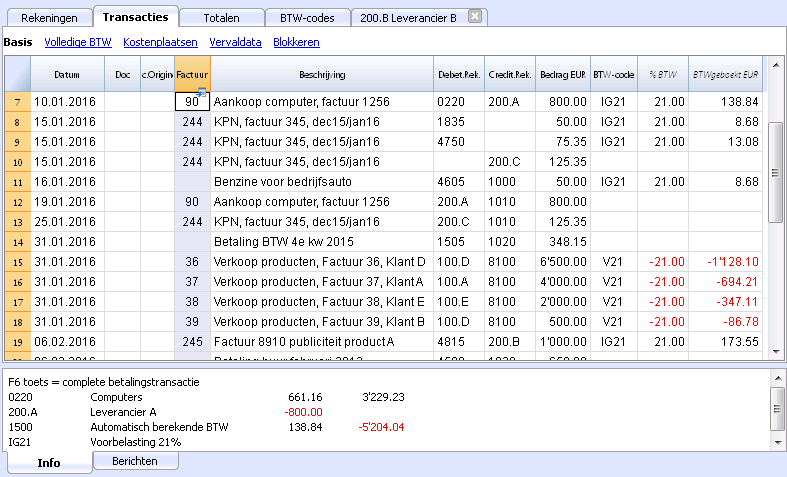The height and width of the screenshot is (477, 787).
Task: Open the Totalen tab
Action: (x=221, y=18)
